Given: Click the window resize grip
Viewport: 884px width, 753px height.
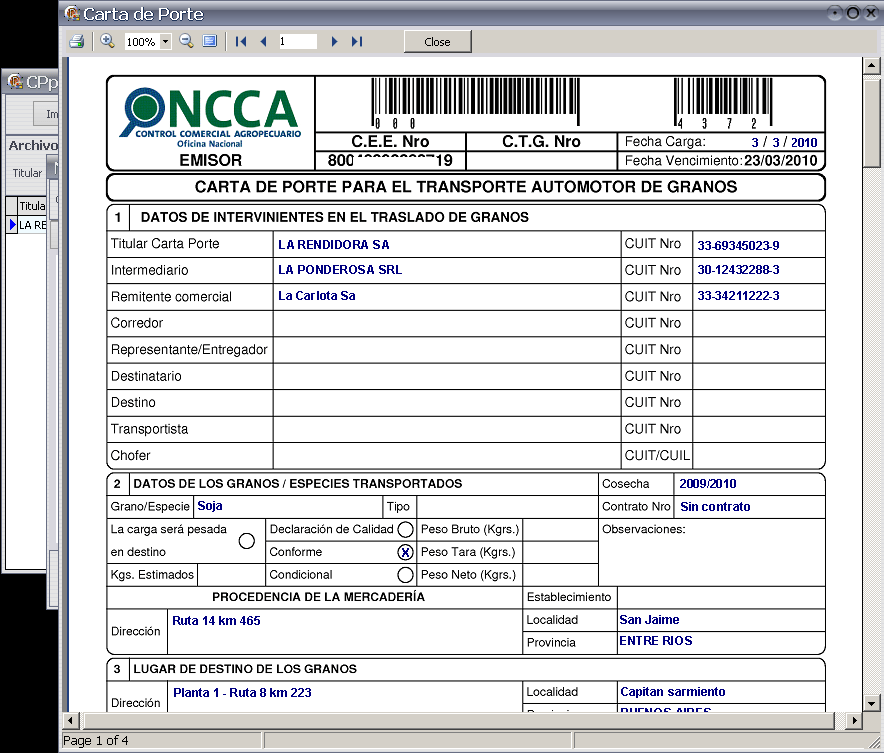Looking at the screenshot, I should tap(876, 743).
